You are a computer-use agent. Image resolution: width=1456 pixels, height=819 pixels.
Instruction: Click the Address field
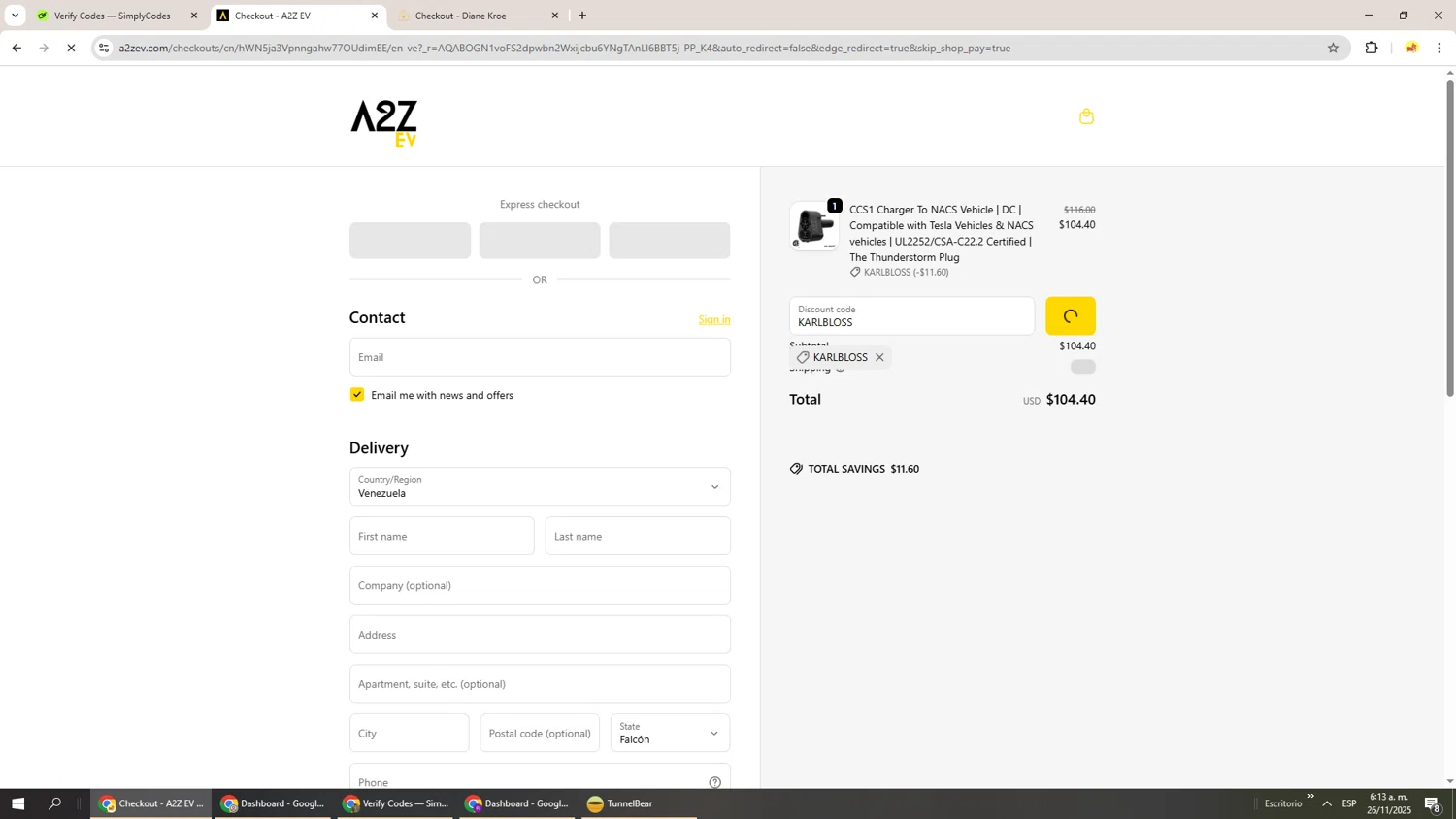tap(540, 635)
